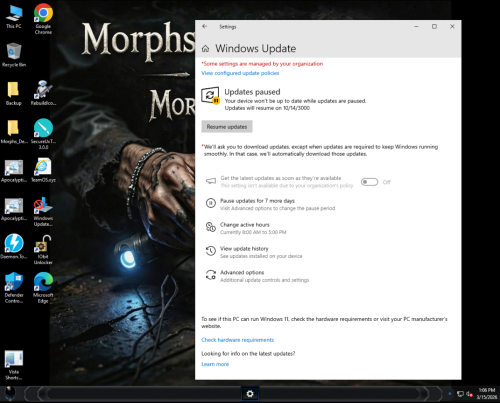
Task: Go to Settings home icon
Action: [x=206, y=49]
